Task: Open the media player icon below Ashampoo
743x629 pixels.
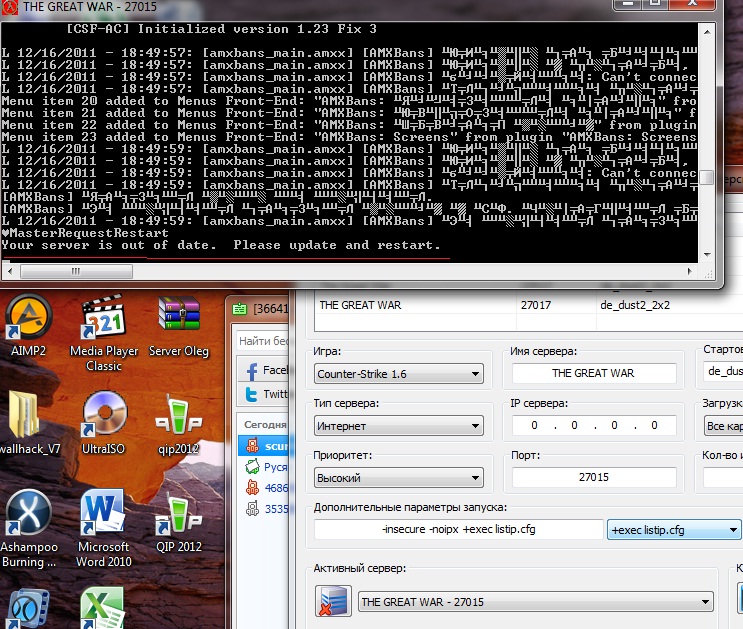Action: [28, 609]
